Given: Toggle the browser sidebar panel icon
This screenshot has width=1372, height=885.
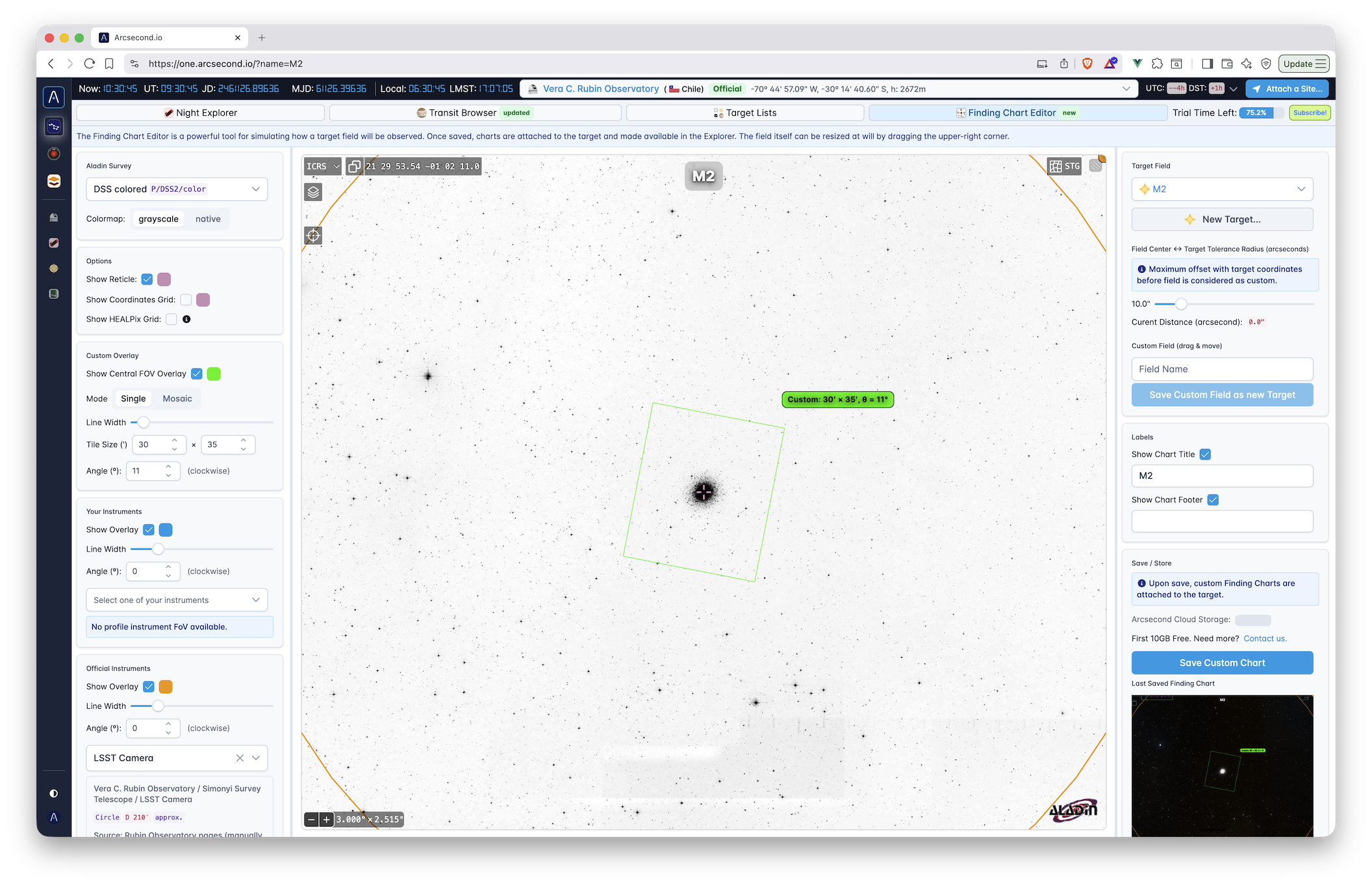Looking at the screenshot, I should (1208, 64).
